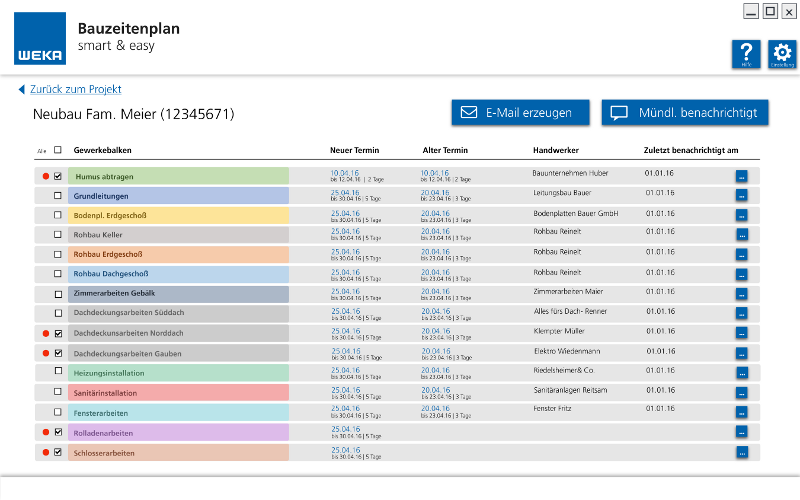Check the Grundleitungen checkbox
Image resolution: width=800 pixels, height=500 pixels.
click(58, 196)
